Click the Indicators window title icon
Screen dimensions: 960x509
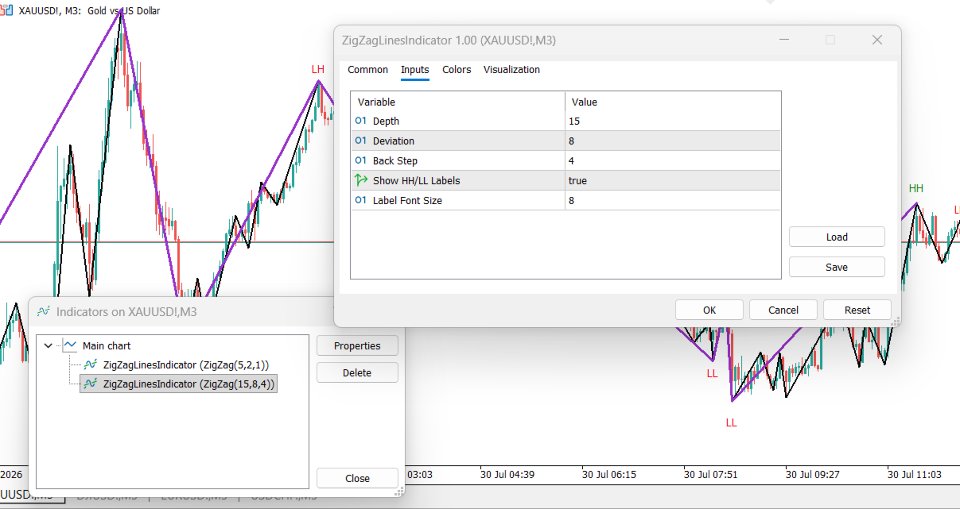point(43,312)
